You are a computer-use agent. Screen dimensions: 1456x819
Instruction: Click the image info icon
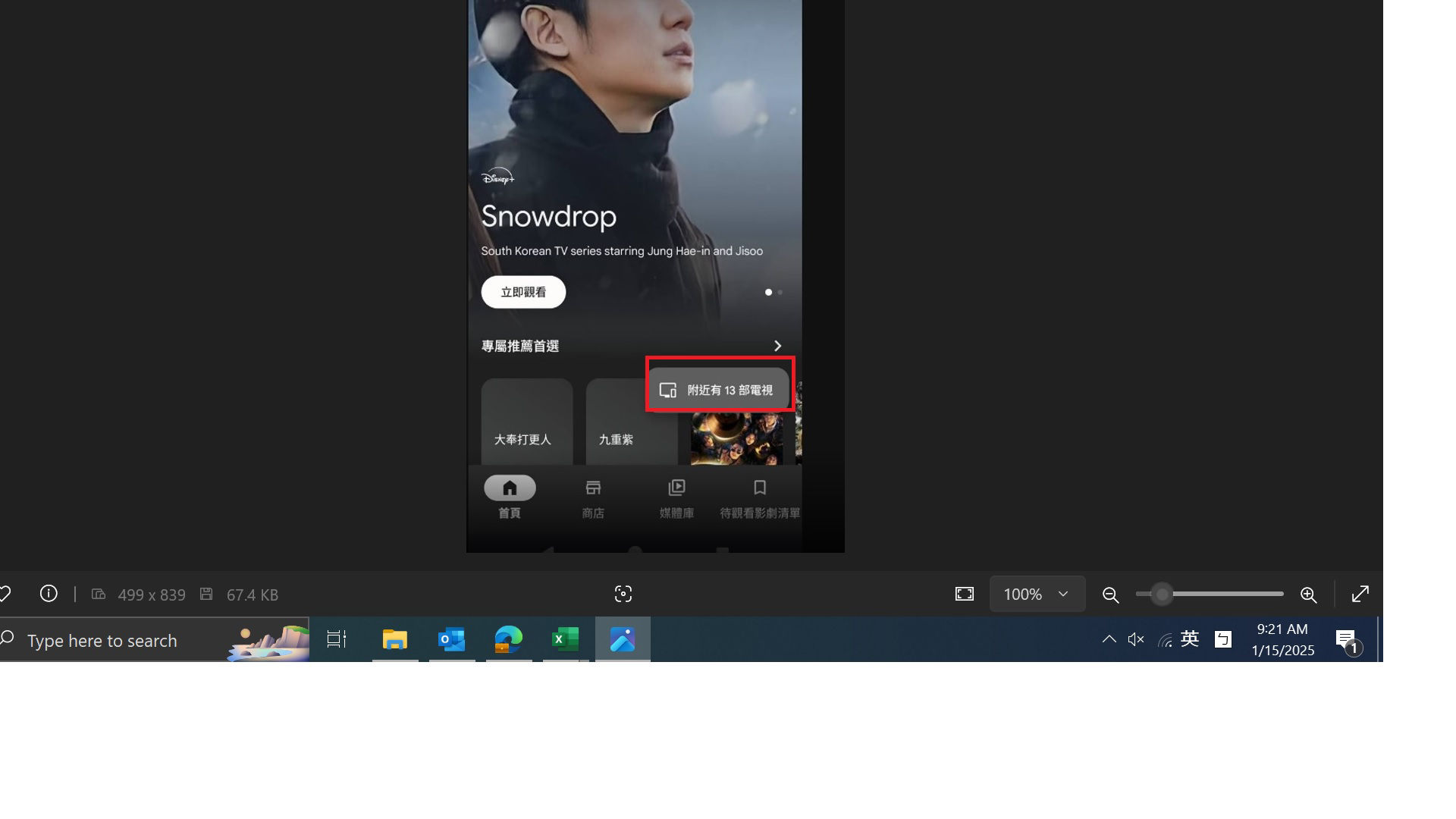tap(49, 594)
